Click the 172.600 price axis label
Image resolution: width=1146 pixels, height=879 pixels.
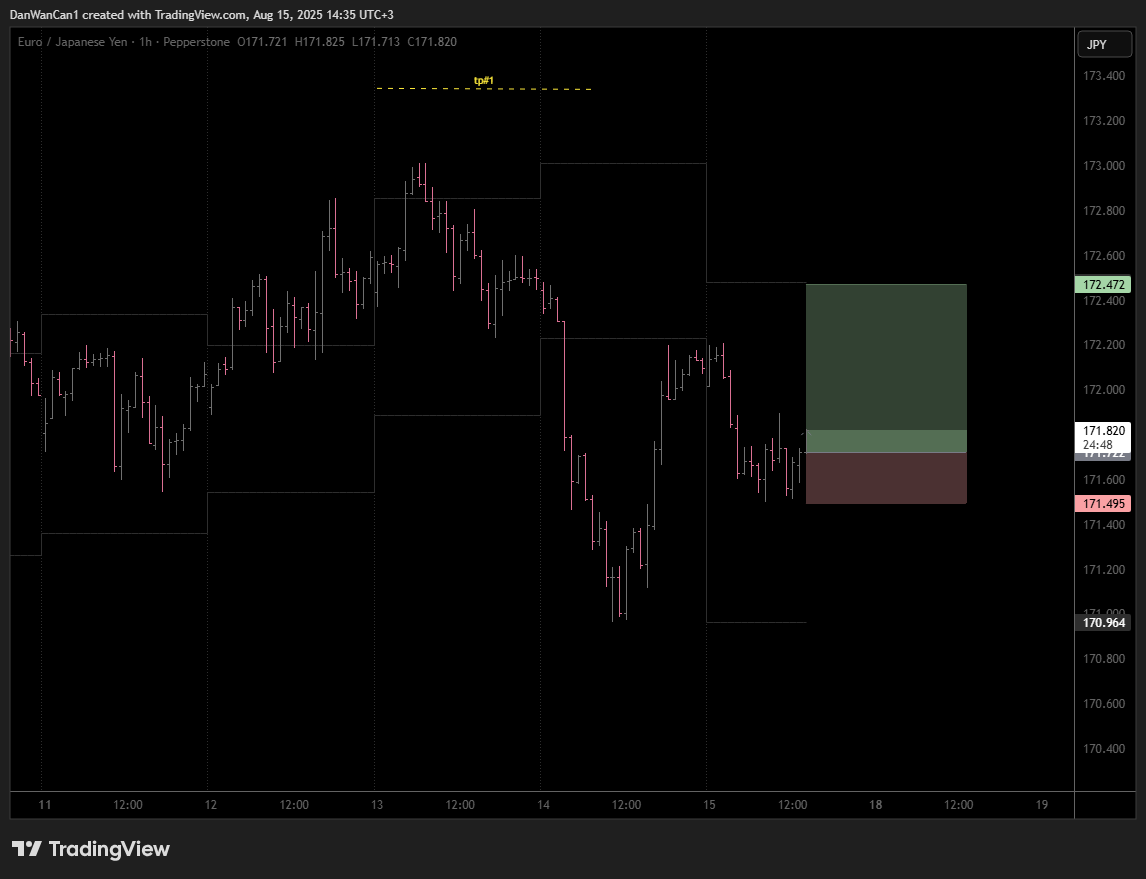click(1104, 256)
